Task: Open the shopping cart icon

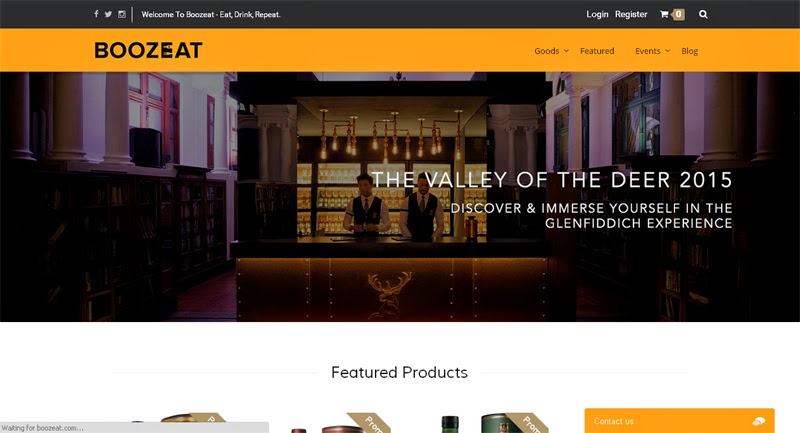Action: coord(664,14)
